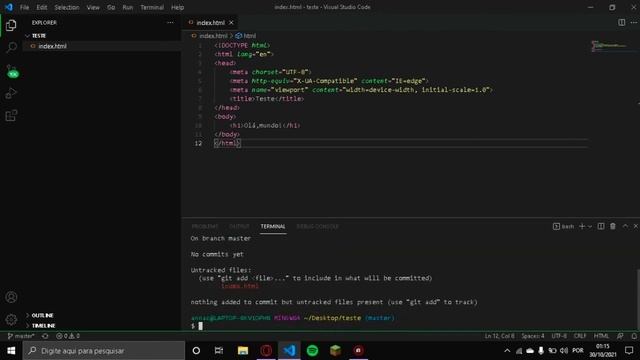This screenshot has width=640, height=360.
Task: Open the Help menu
Action: coord(178,7)
